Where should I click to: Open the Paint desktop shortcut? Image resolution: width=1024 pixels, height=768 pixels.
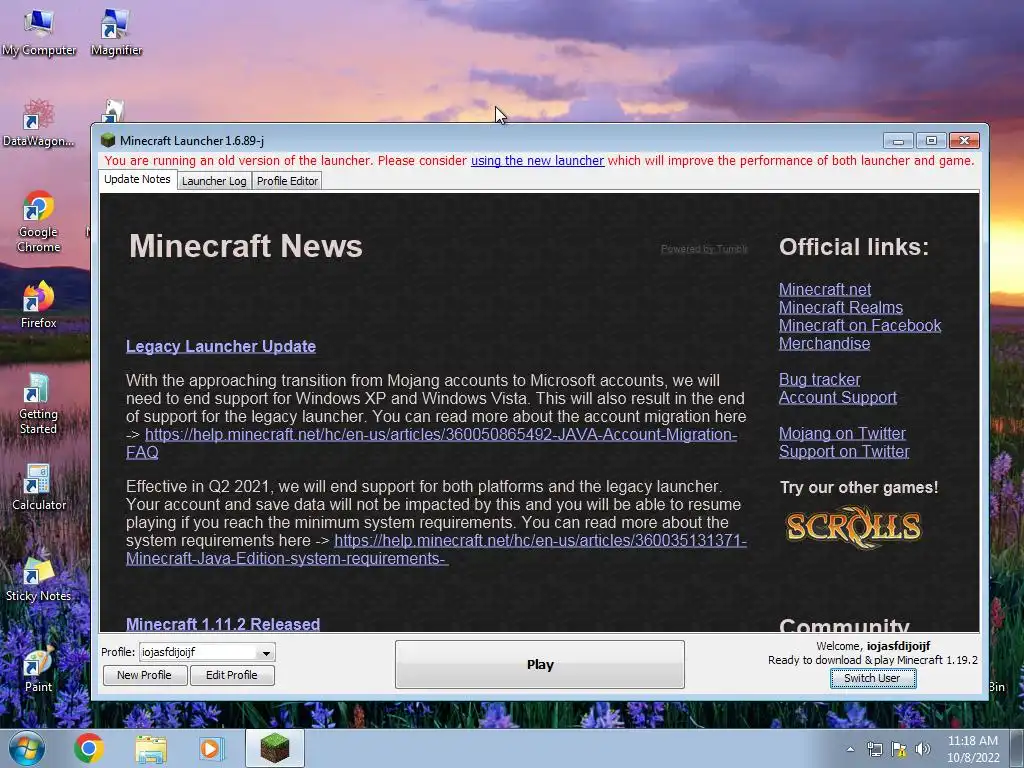click(39, 669)
